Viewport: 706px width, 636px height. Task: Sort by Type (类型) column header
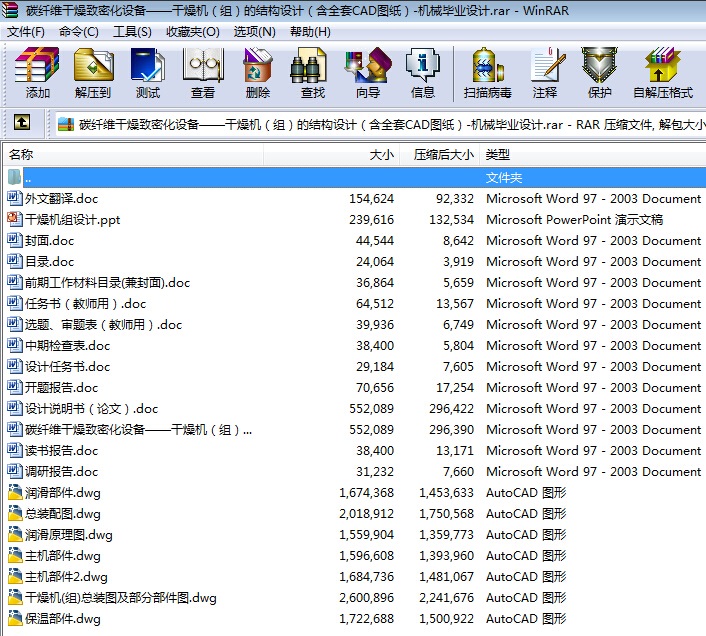[593, 155]
